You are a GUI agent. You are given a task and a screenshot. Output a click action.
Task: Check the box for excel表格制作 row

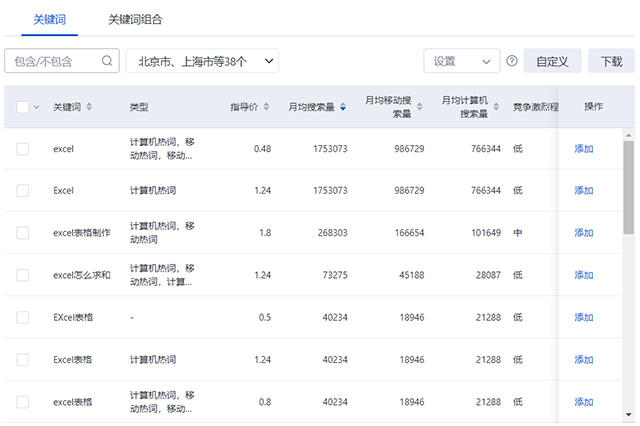pyautogui.click(x=23, y=233)
